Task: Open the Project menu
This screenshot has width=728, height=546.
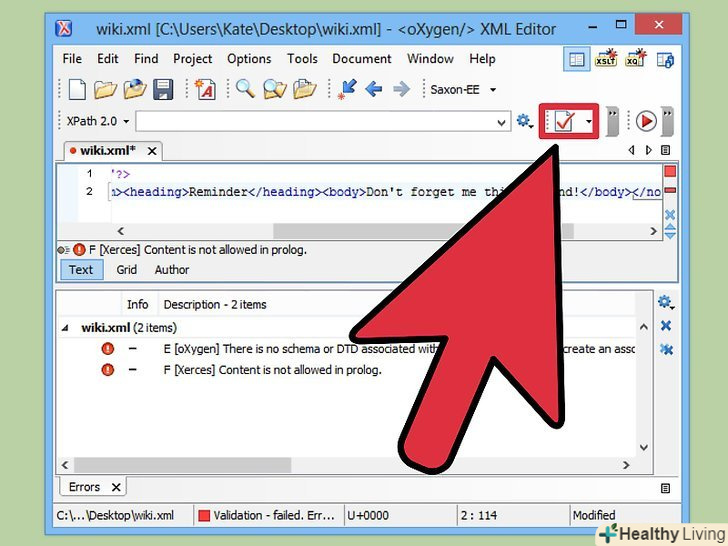Action: click(192, 59)
